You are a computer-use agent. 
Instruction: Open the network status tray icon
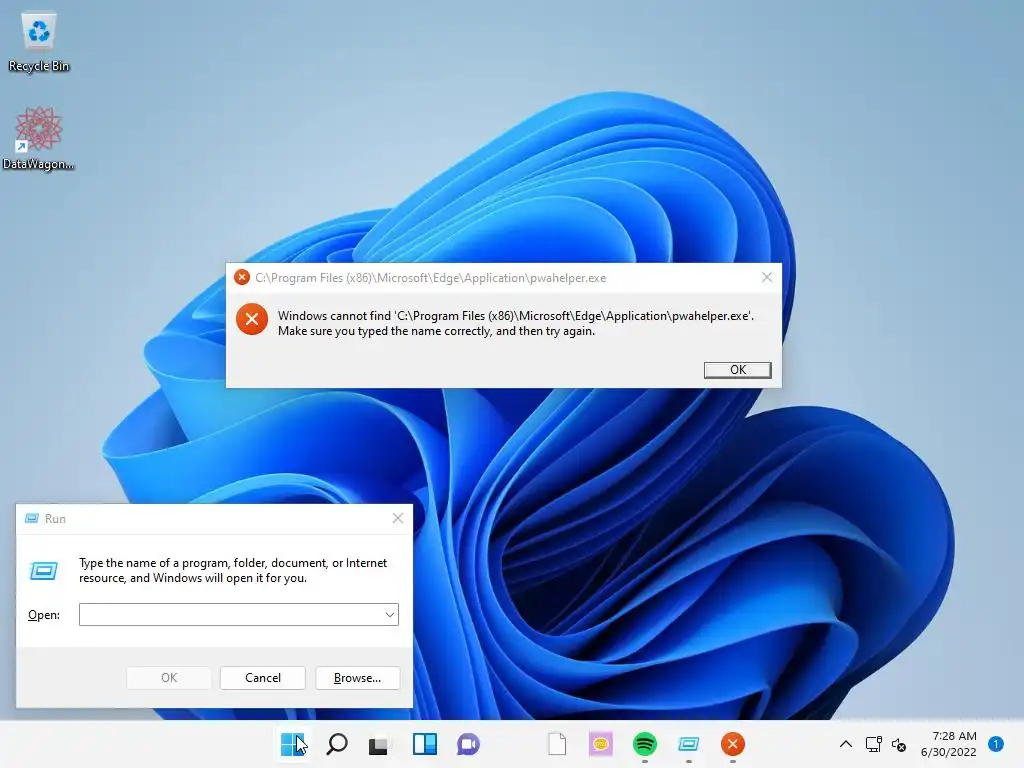[x=873, y=744]
